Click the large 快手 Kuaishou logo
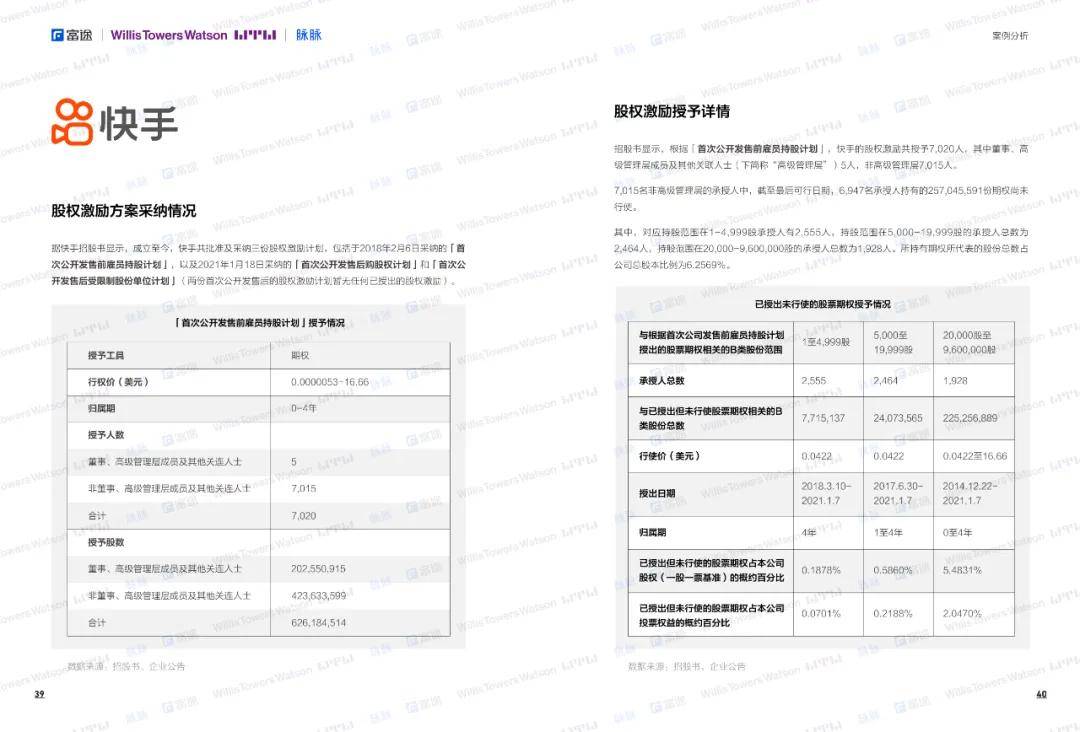 coord(115,122)
